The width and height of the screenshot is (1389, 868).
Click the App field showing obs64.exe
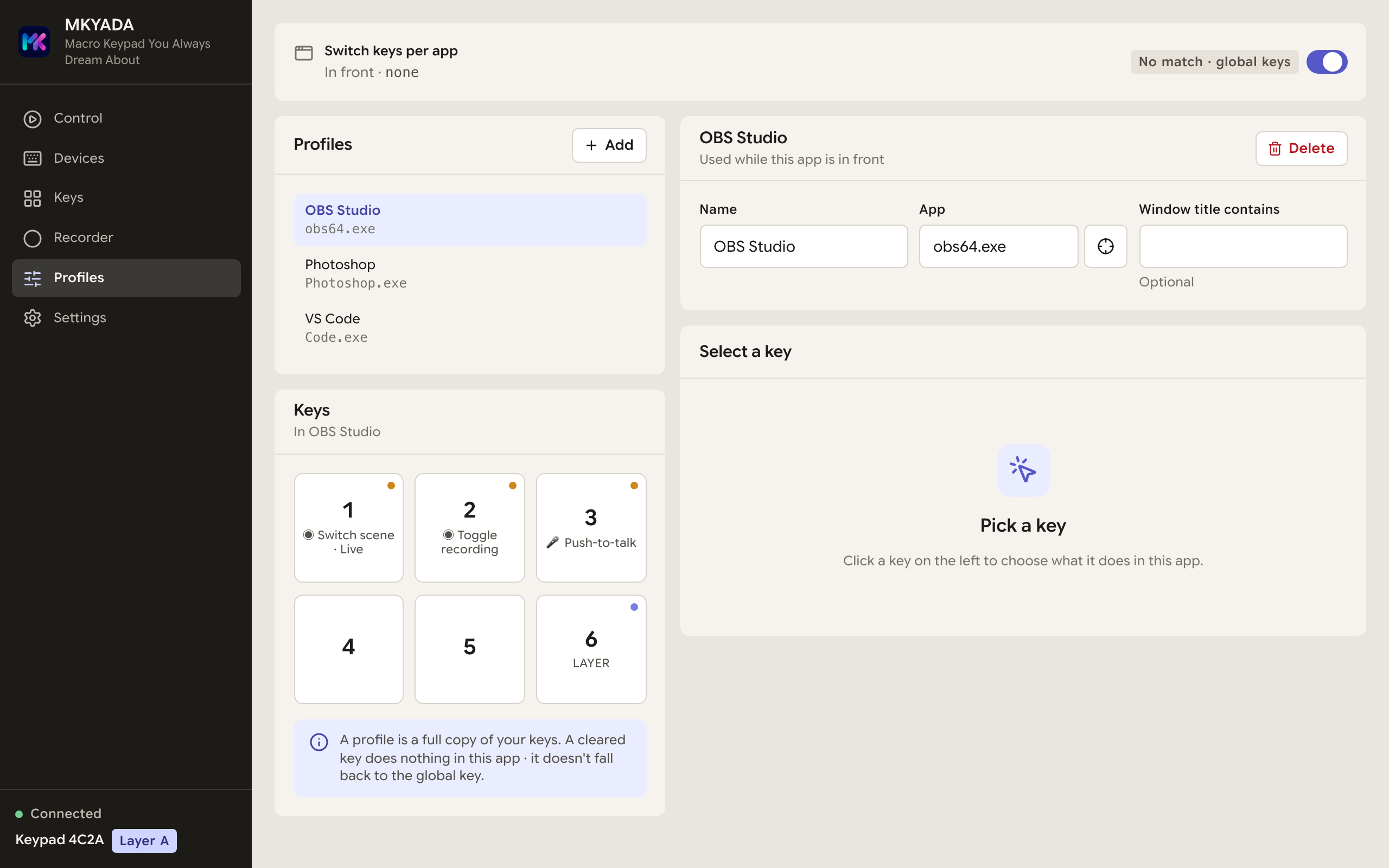(x=998, y=246)
